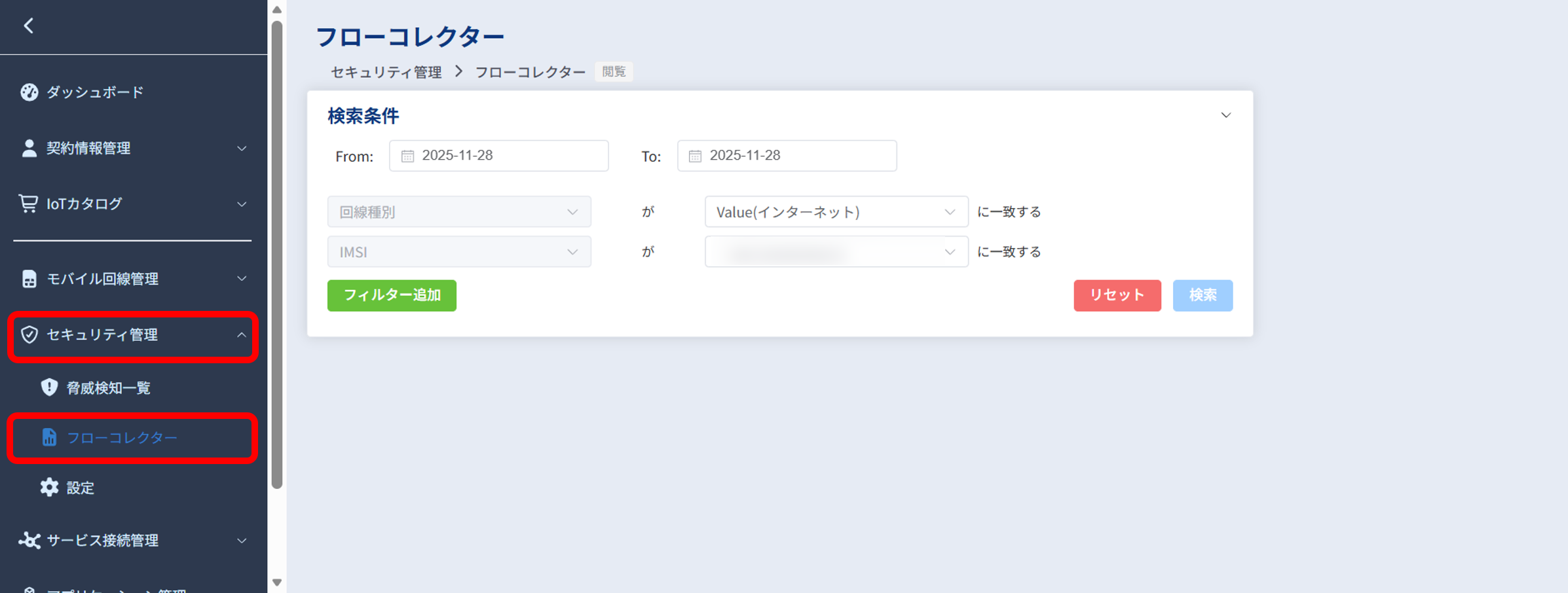Click the フィルター追加 green button
This screenshot has height=593, width=1568.
[x=391, y=295]
